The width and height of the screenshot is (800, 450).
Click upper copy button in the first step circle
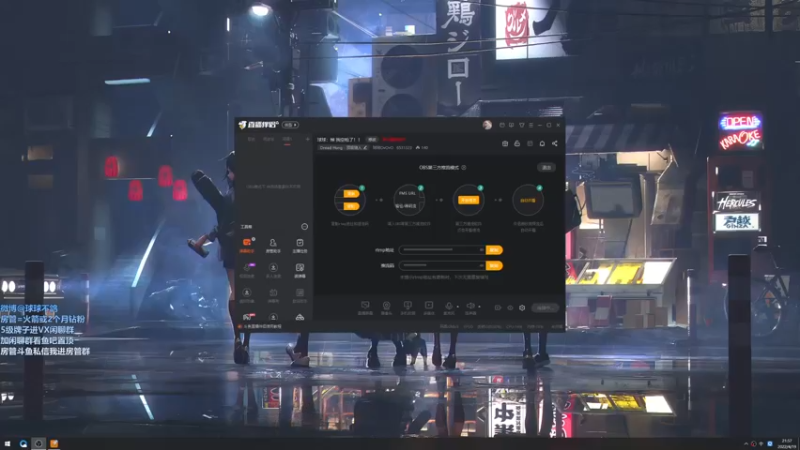351,194
